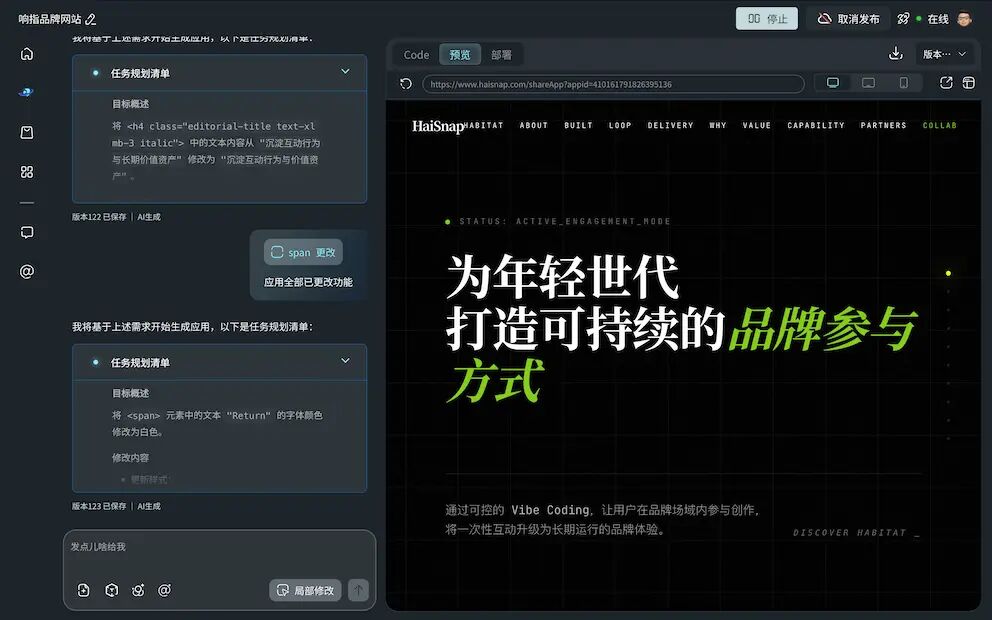This screenshot has width=992, height=620.
Task: Open BUILT nav link in preview
Action: pos(578,125)
